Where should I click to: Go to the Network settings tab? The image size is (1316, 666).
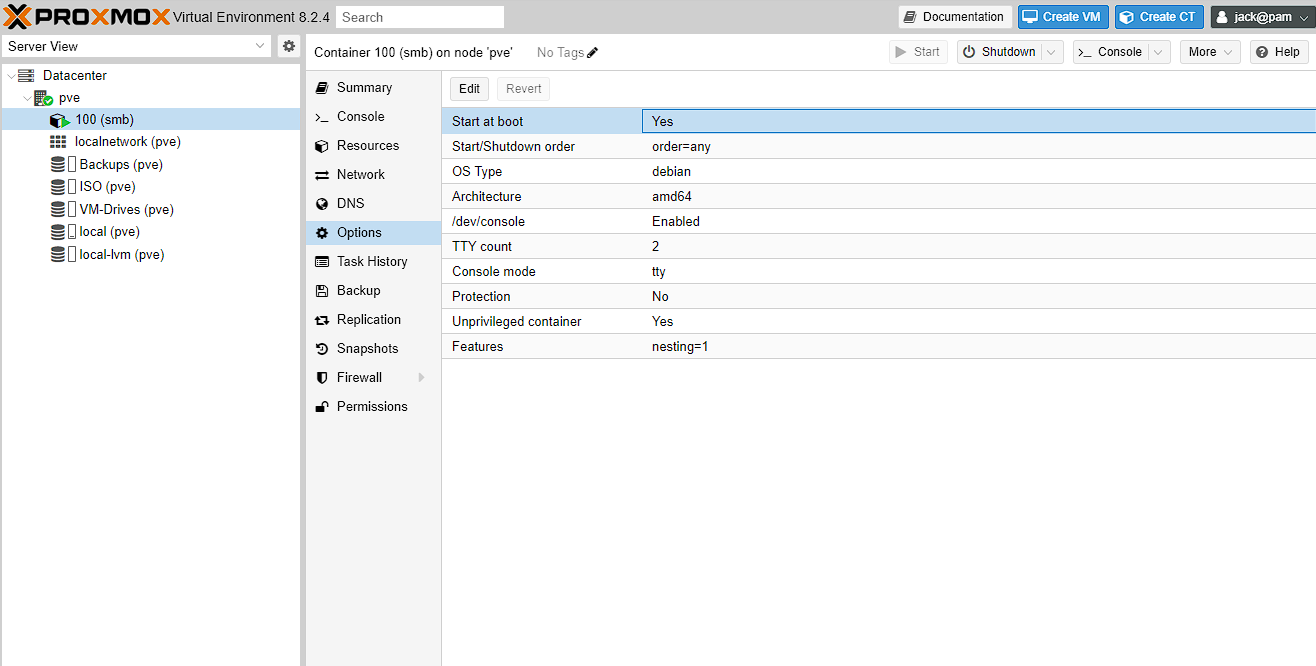click(x=360, y=174)
